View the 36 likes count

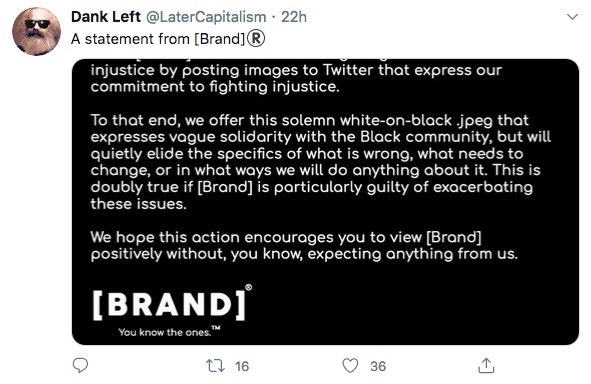pos(378,366)
